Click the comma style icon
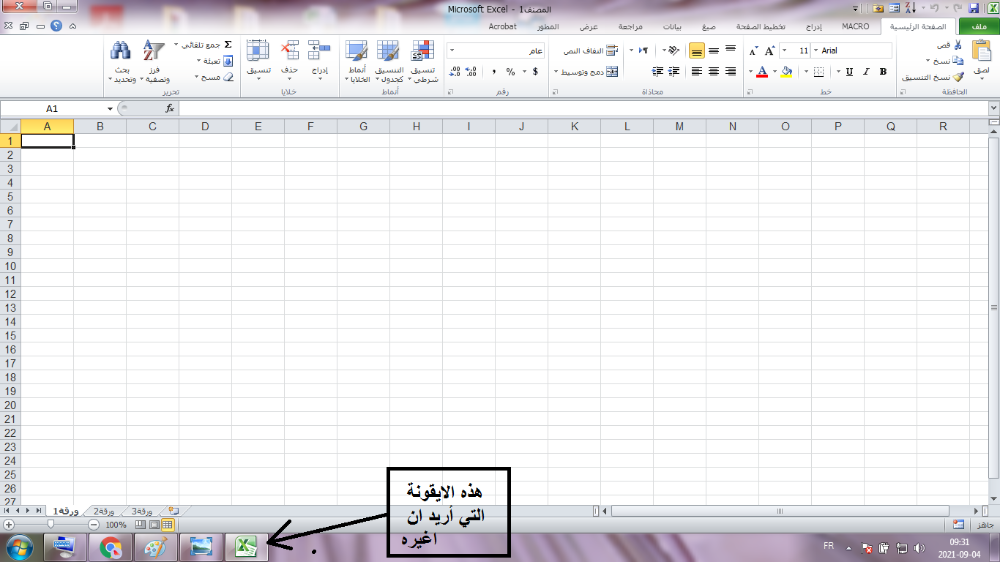Image resolution: width=1000 pixels, height=562 pixels. [494, 71]
